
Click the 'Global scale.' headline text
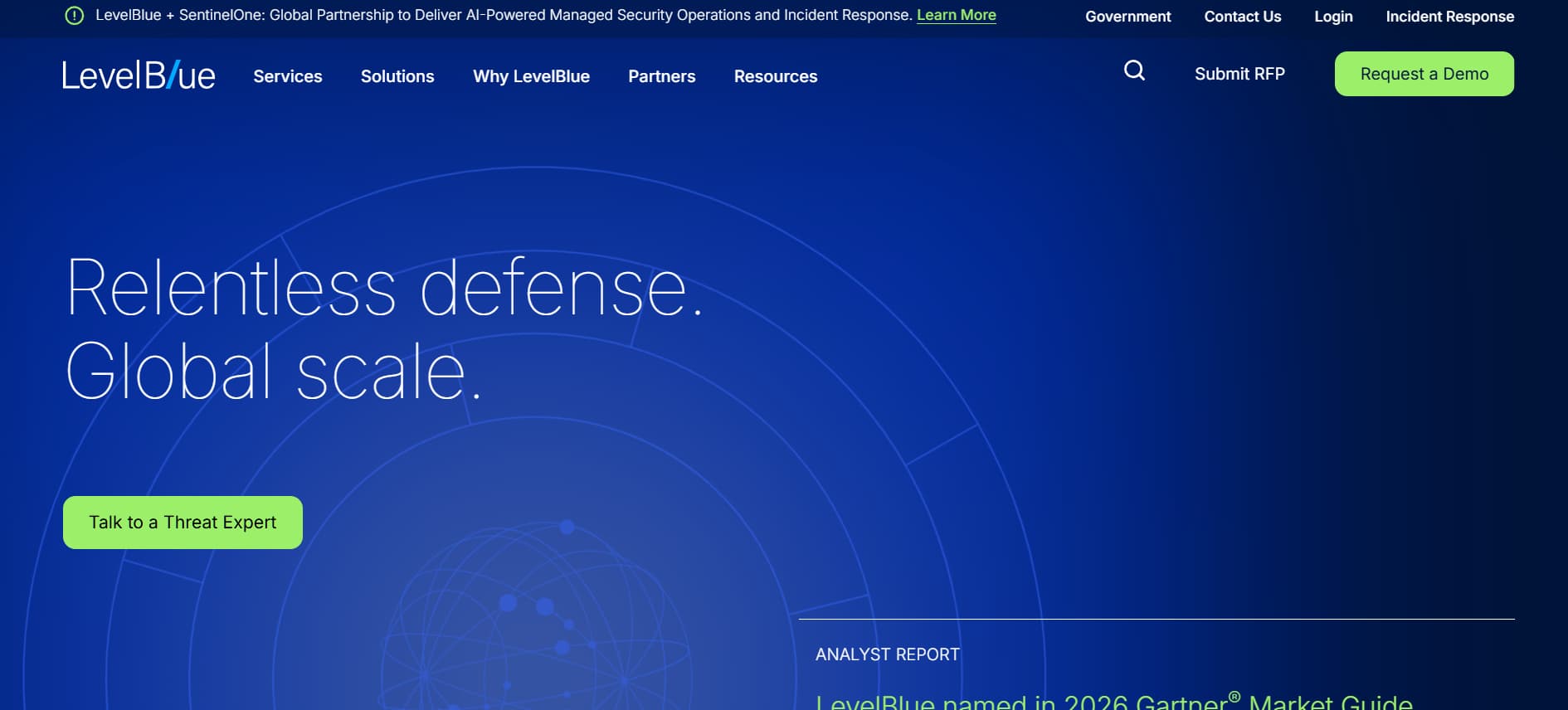tap(274, 371)
